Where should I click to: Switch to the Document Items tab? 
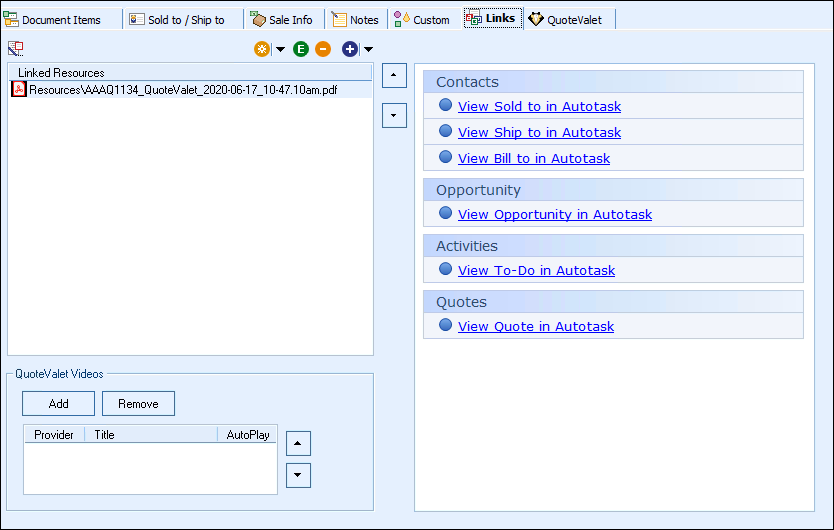pyautogui.click(x=61, y=19)
